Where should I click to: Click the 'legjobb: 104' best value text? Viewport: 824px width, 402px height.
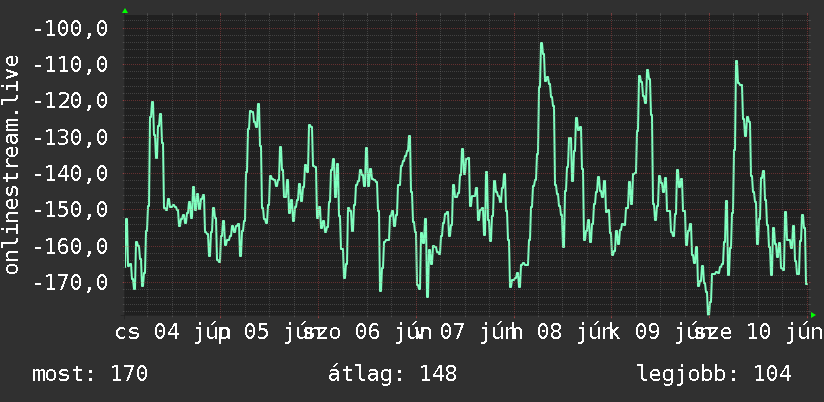tap(714, 374)
